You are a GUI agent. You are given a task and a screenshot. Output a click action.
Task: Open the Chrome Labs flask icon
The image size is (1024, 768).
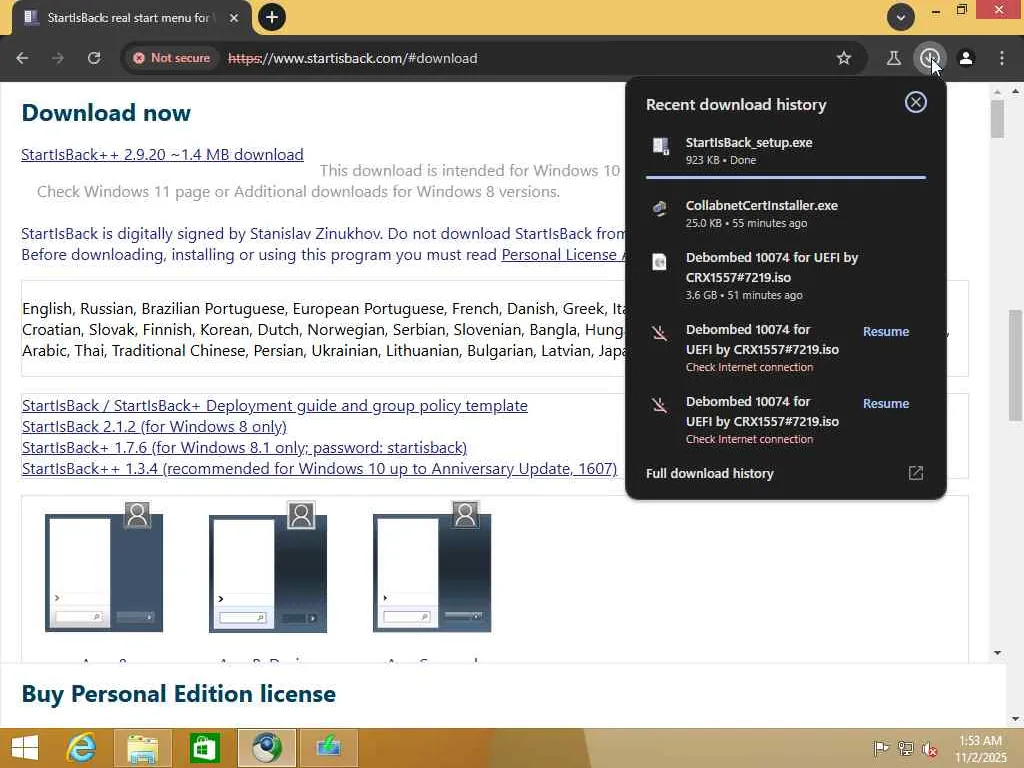point(893,58)
